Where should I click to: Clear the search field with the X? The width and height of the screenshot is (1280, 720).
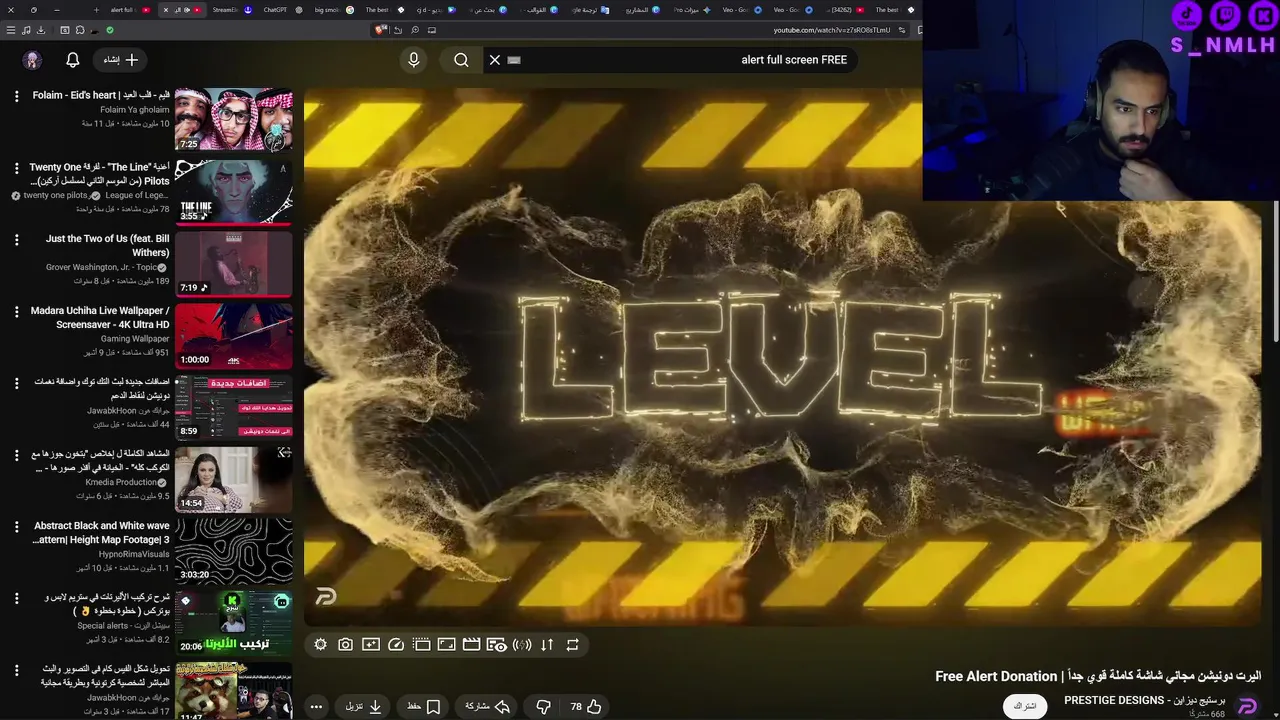(495, 60)
